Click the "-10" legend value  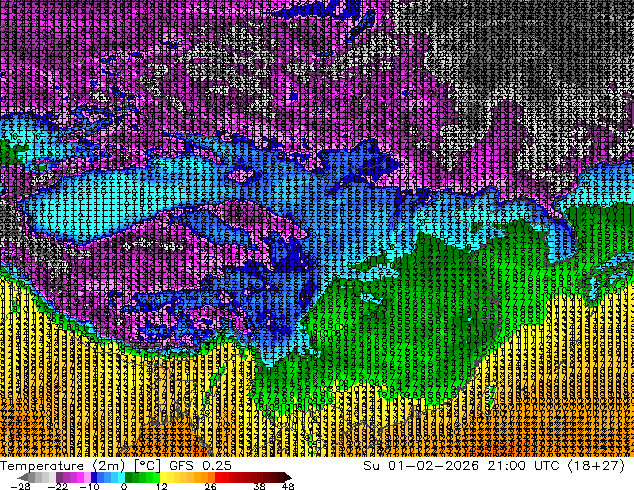tap(89, 486)
